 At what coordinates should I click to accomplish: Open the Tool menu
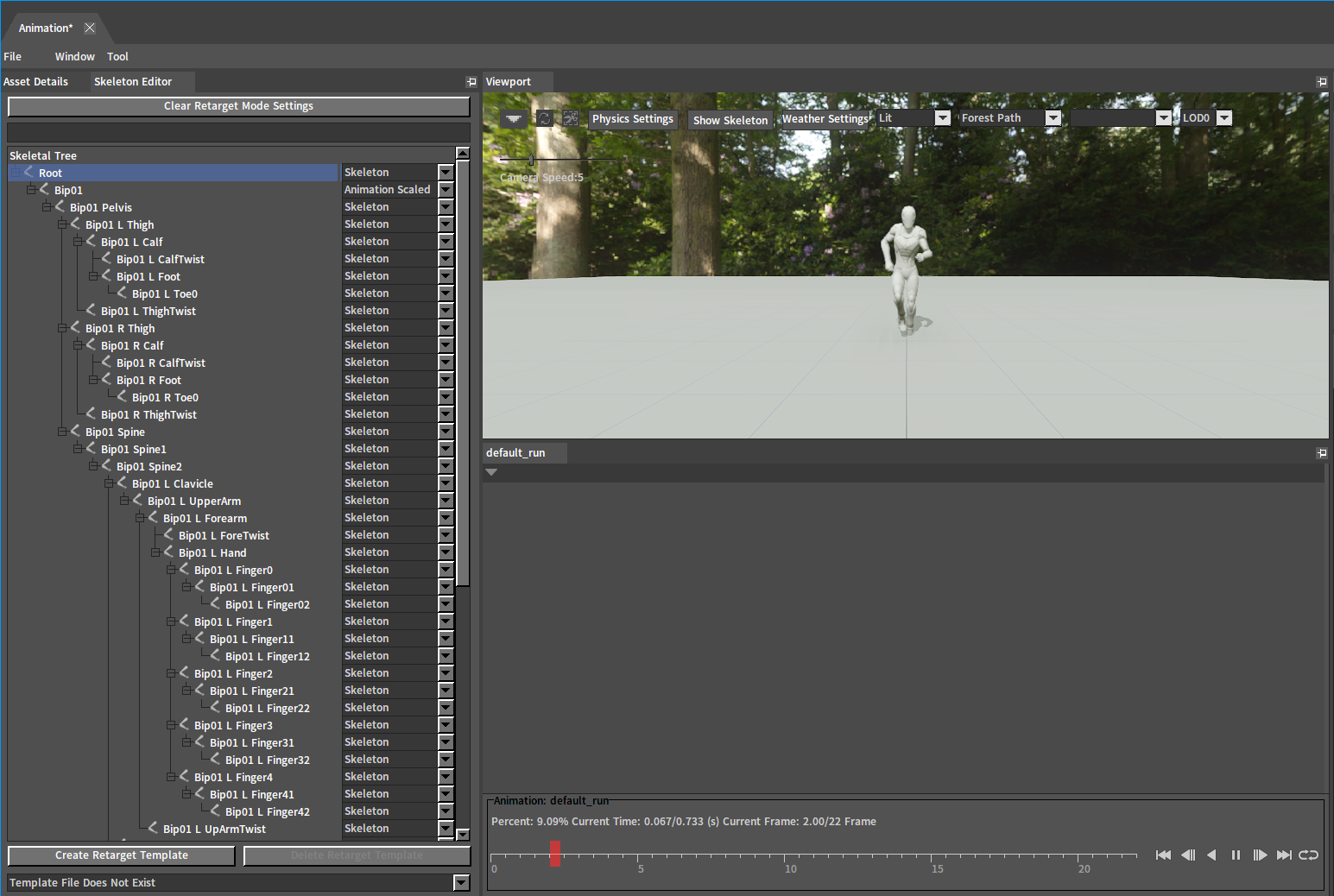pyautogui.click(x=117, y=56)
